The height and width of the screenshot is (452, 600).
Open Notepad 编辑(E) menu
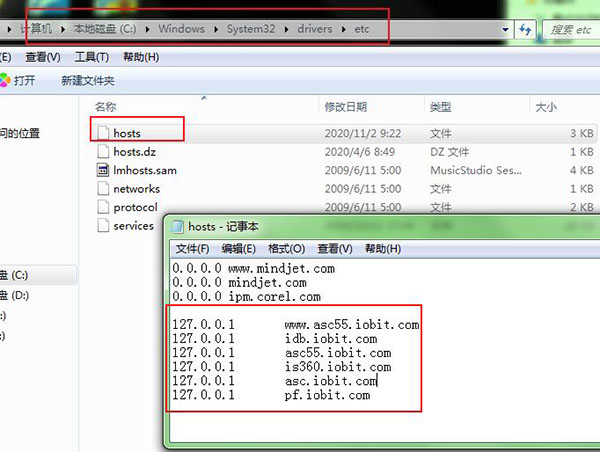pyautogui.click(x=239, y=249)
